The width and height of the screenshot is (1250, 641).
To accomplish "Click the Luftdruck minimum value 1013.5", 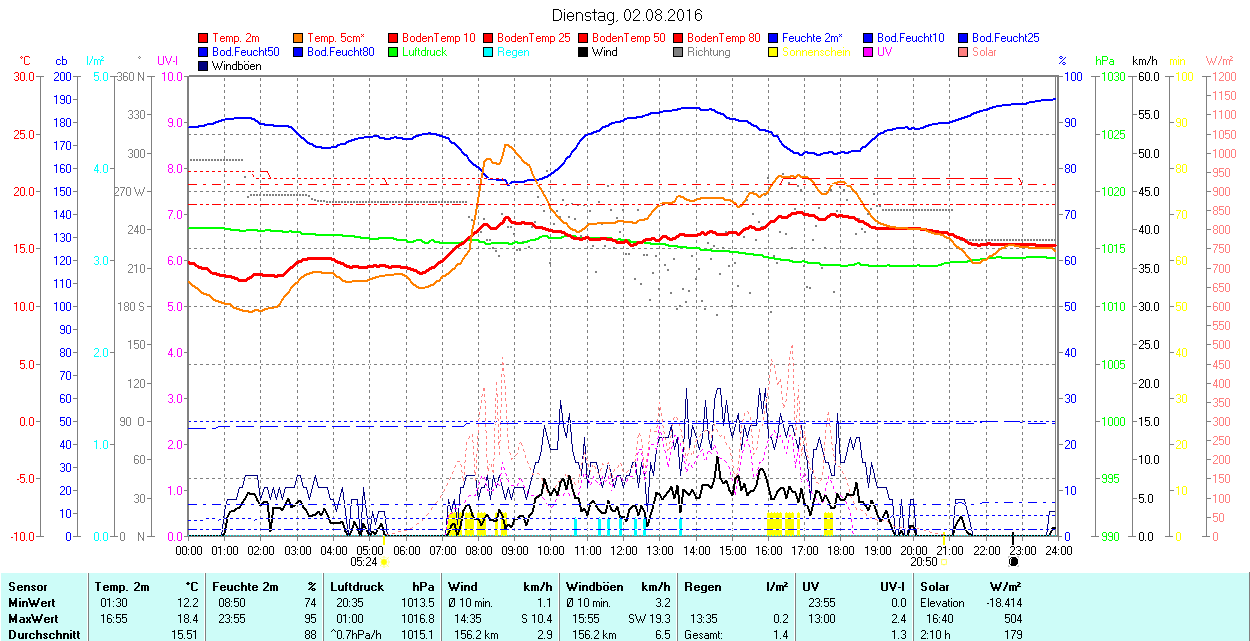I will (417, 603).
